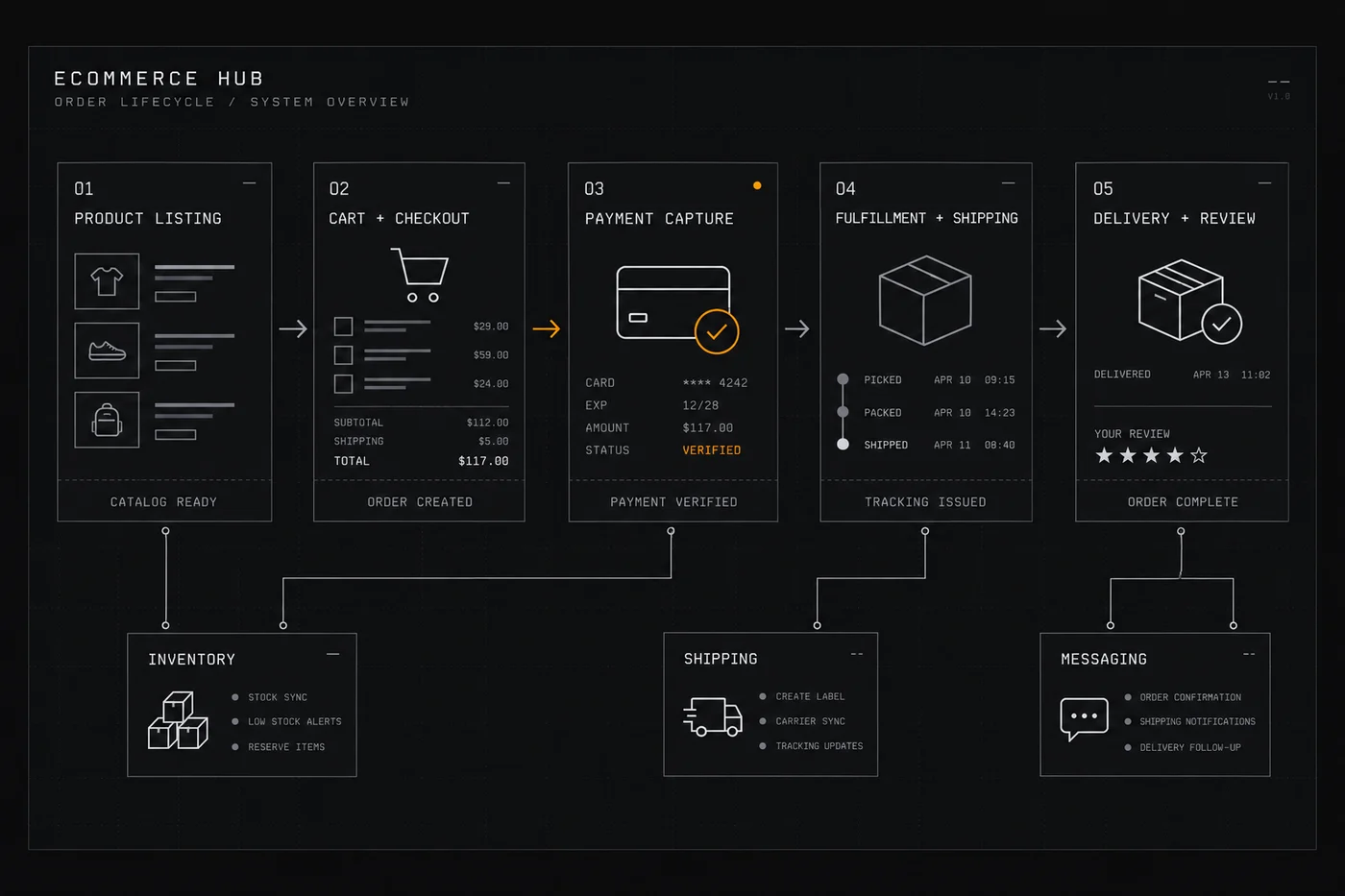Check the $29.00 cart item checkbox
This screenshot has width=1345, height=896.
pos(343,327)
